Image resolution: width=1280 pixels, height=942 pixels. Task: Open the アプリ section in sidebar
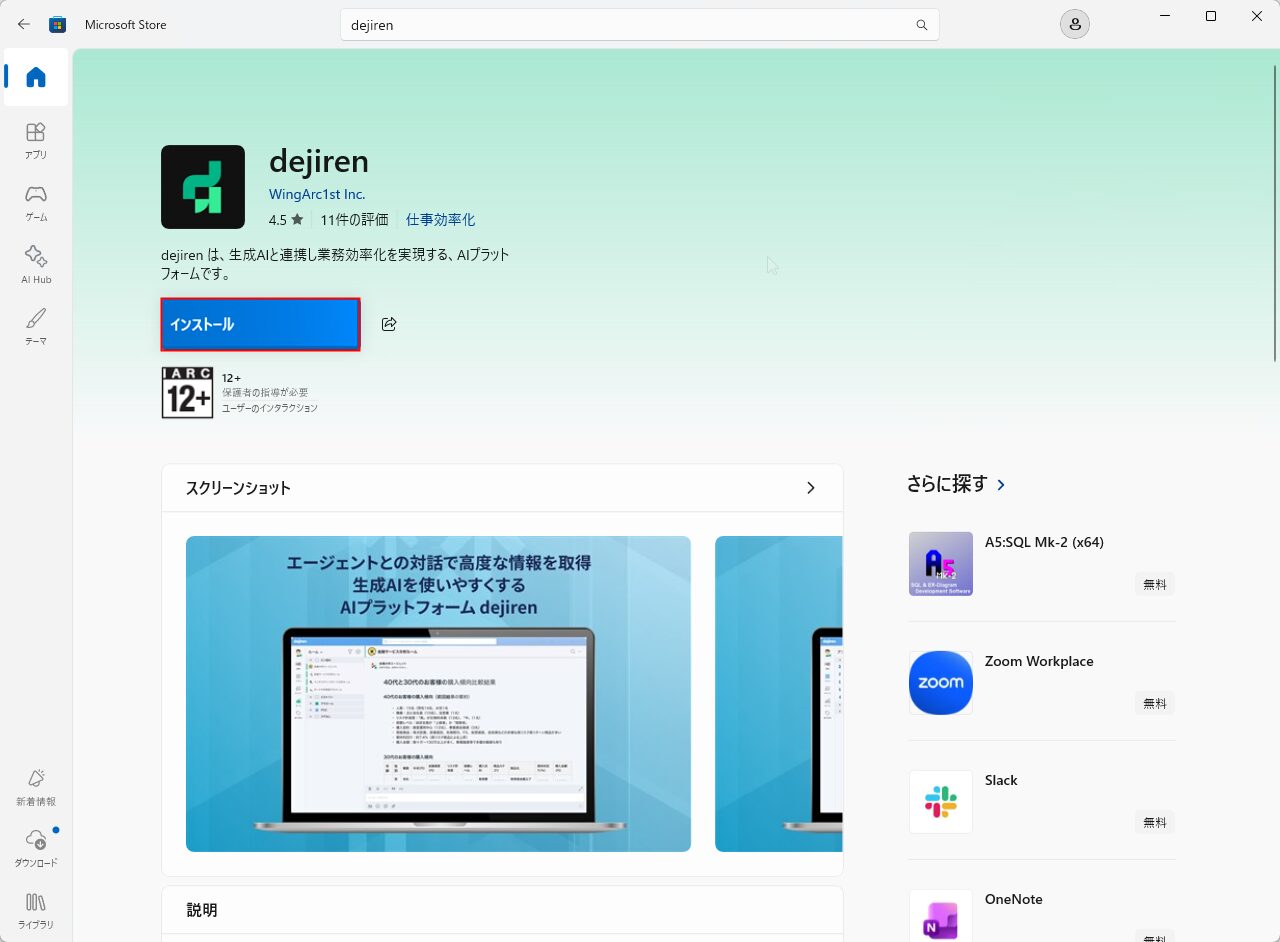tap(36, 140)
